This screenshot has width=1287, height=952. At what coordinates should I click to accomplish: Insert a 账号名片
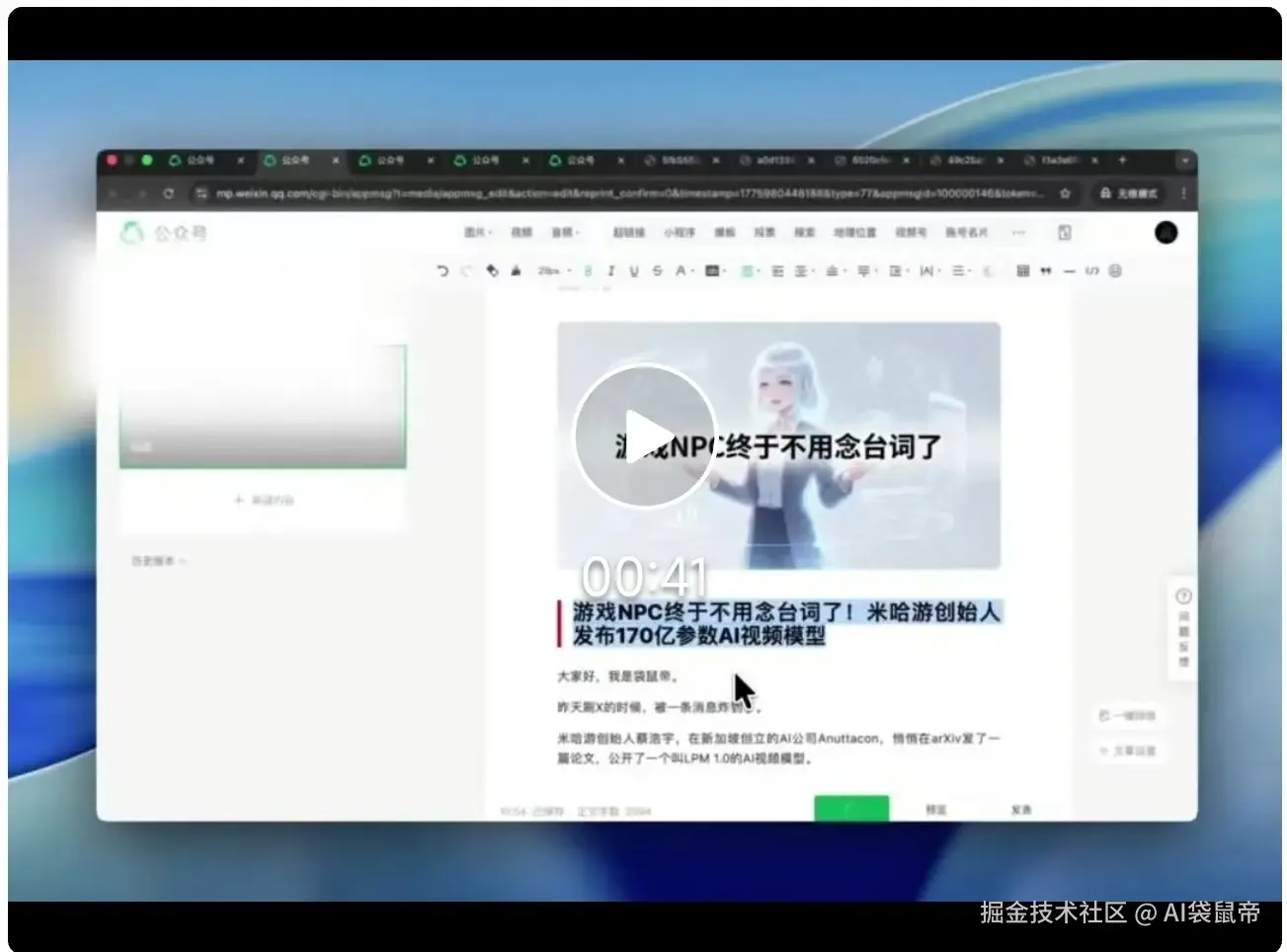tap(966, 233)
